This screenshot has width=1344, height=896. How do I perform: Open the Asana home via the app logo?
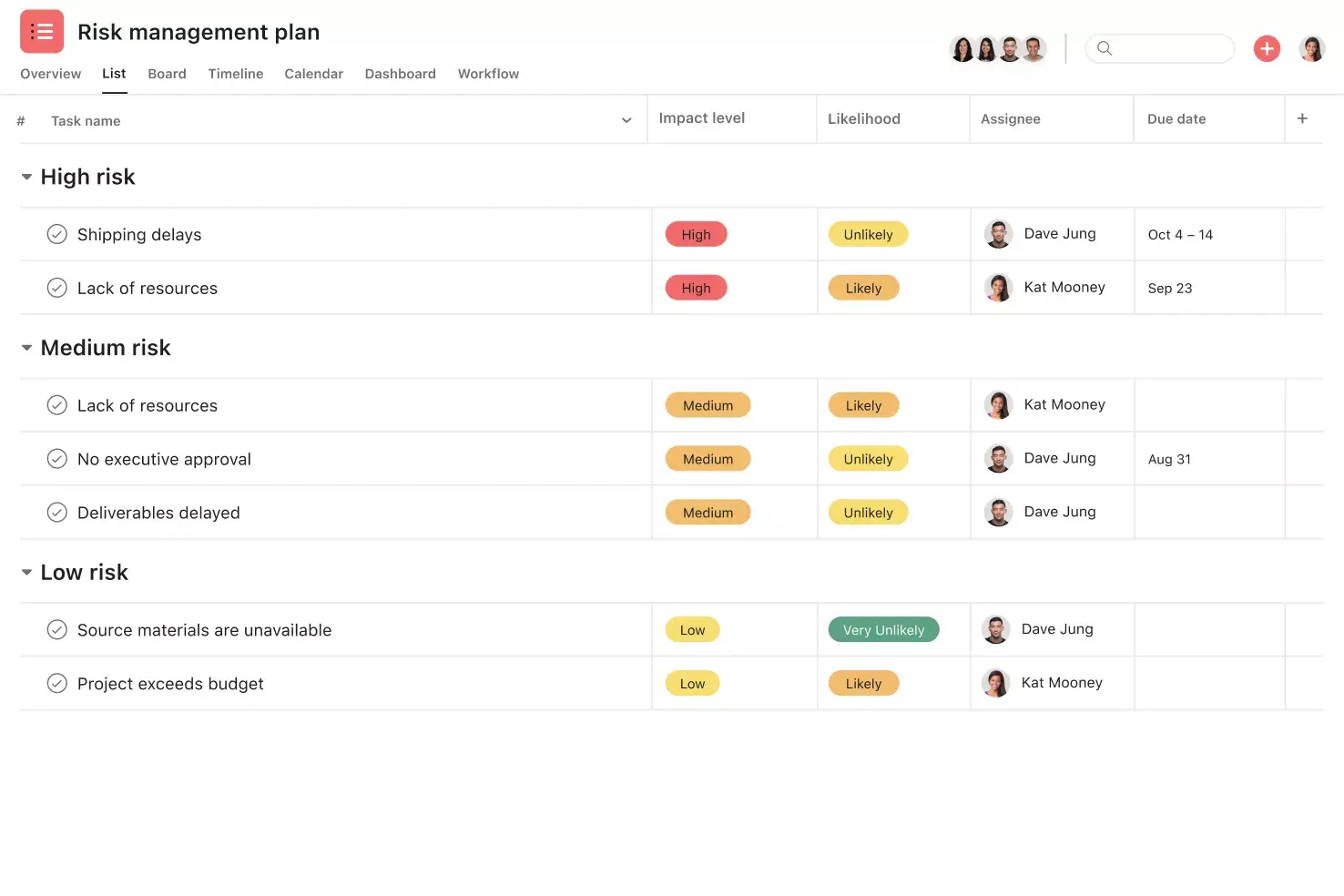(42, 30)
